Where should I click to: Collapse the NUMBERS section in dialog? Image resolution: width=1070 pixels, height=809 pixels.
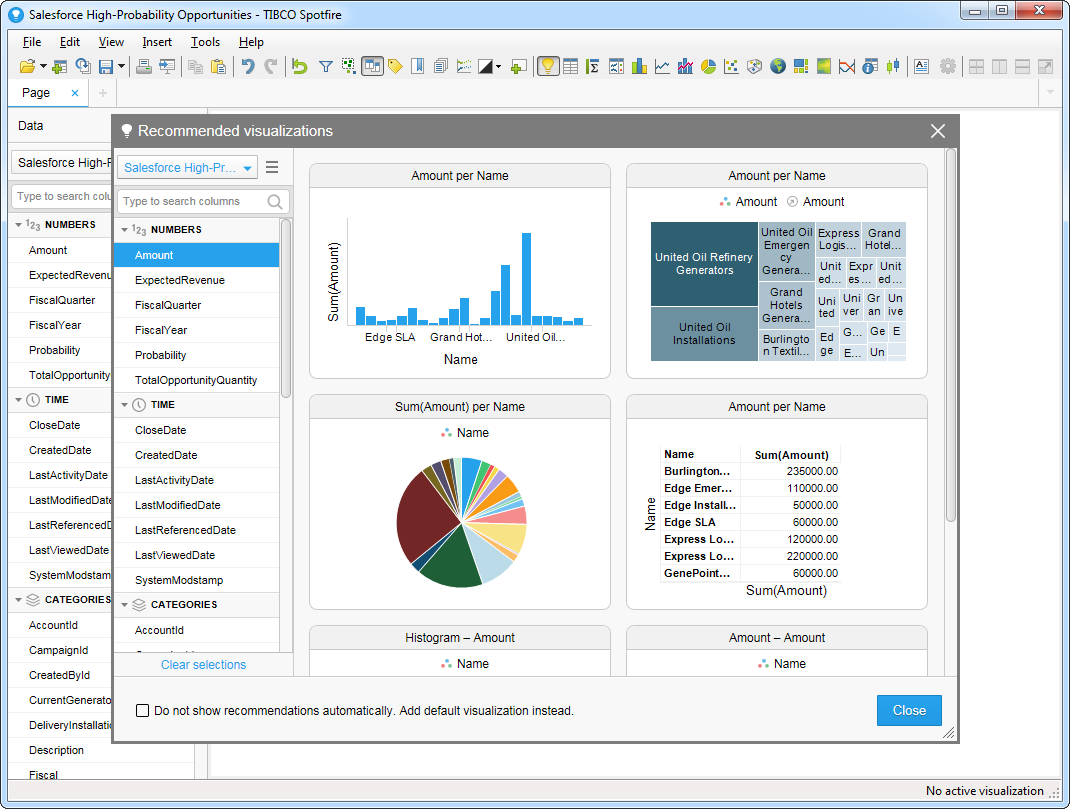[x=125, y=230]
